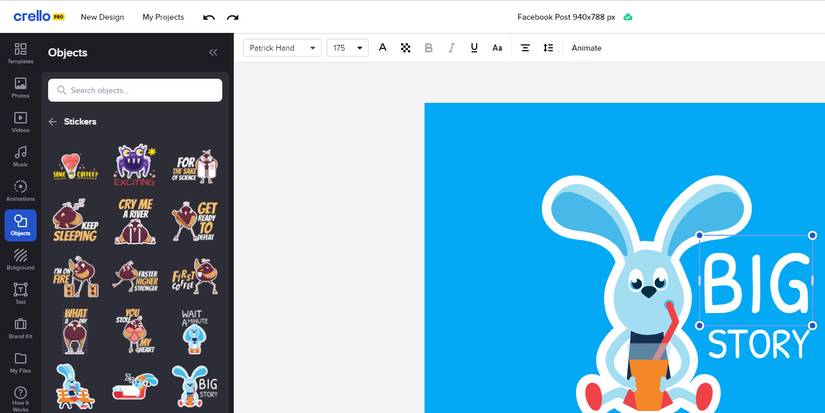Image resolution: width=825 pixels, height=413 pixels.
Task: Add the Keep Sleeping sticker
Action: (x=75, y=221)
